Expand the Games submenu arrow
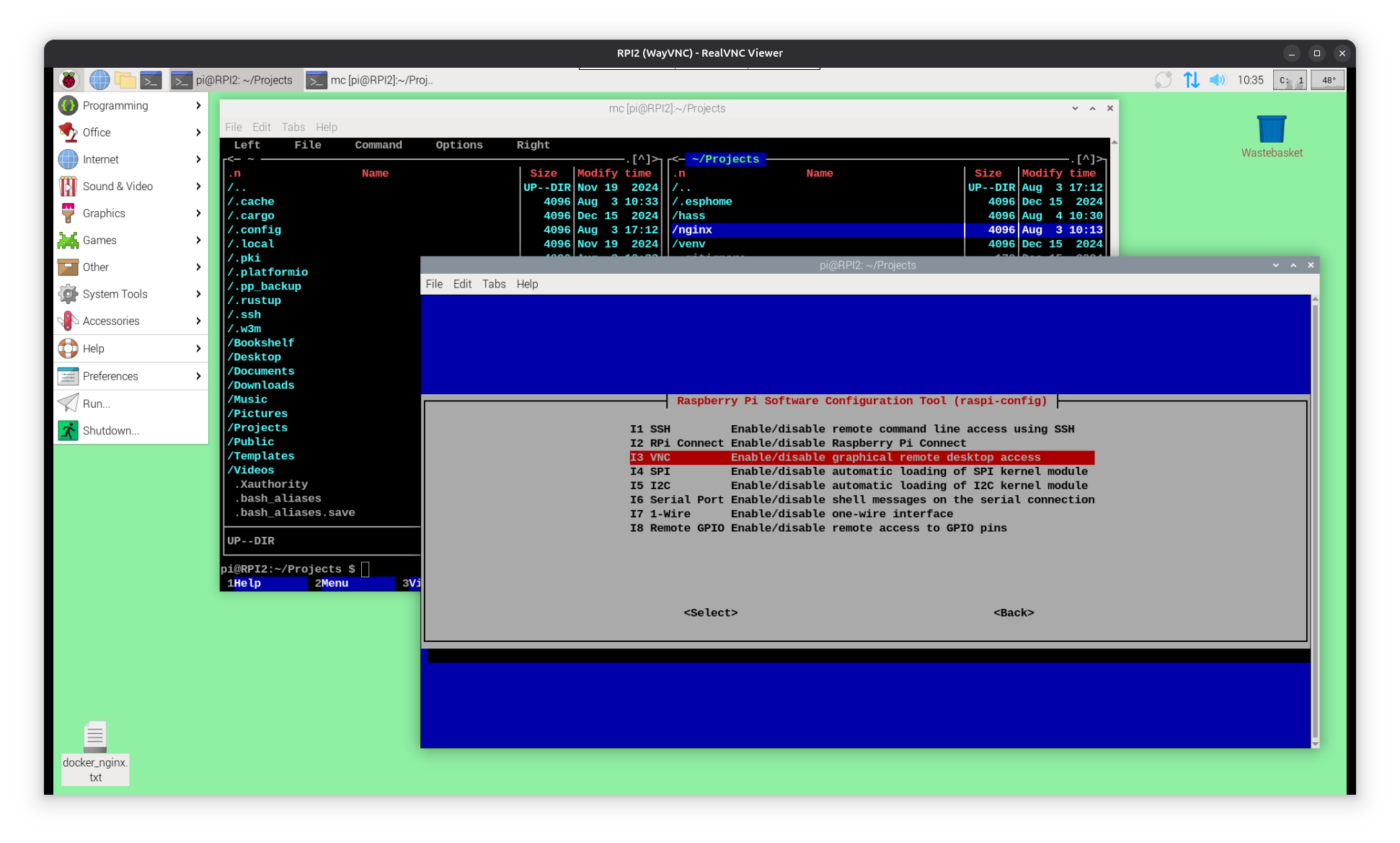This screenshot has height=843, width=1400. 198,240
